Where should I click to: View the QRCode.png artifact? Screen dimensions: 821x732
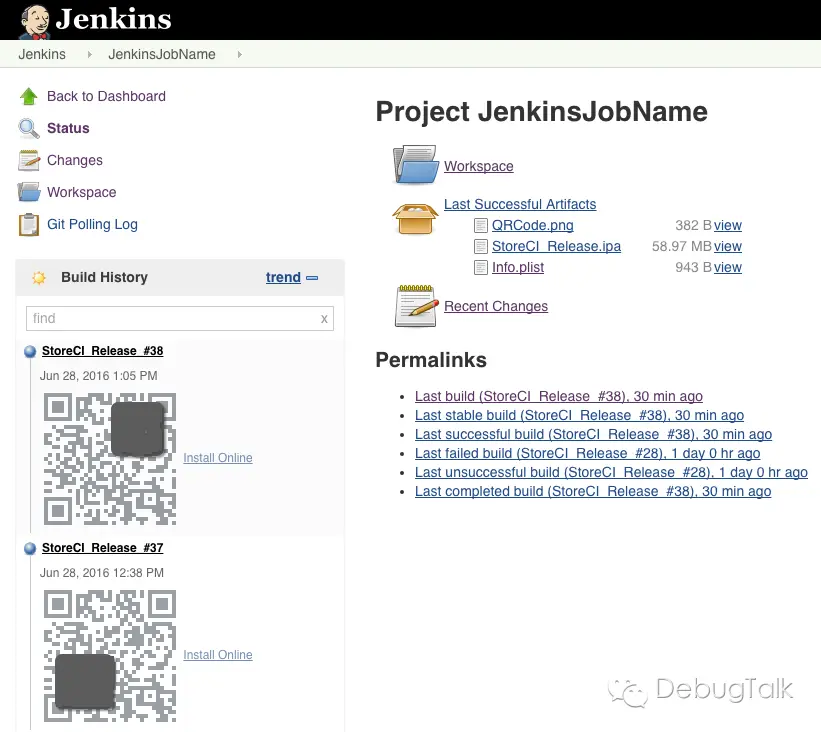tap(532, 225)
